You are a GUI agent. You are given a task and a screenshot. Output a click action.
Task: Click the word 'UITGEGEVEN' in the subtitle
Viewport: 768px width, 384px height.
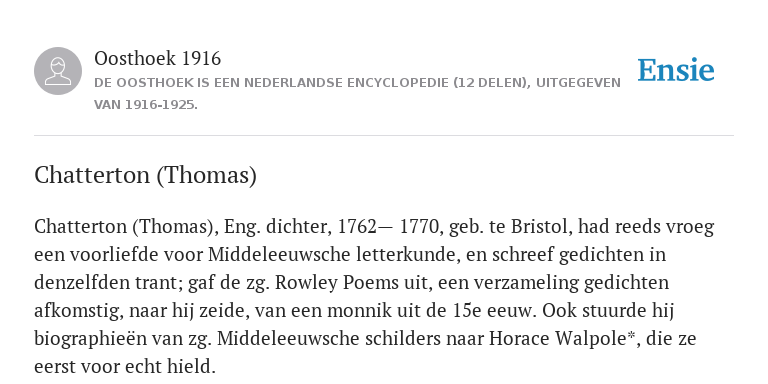pos(578,83)
